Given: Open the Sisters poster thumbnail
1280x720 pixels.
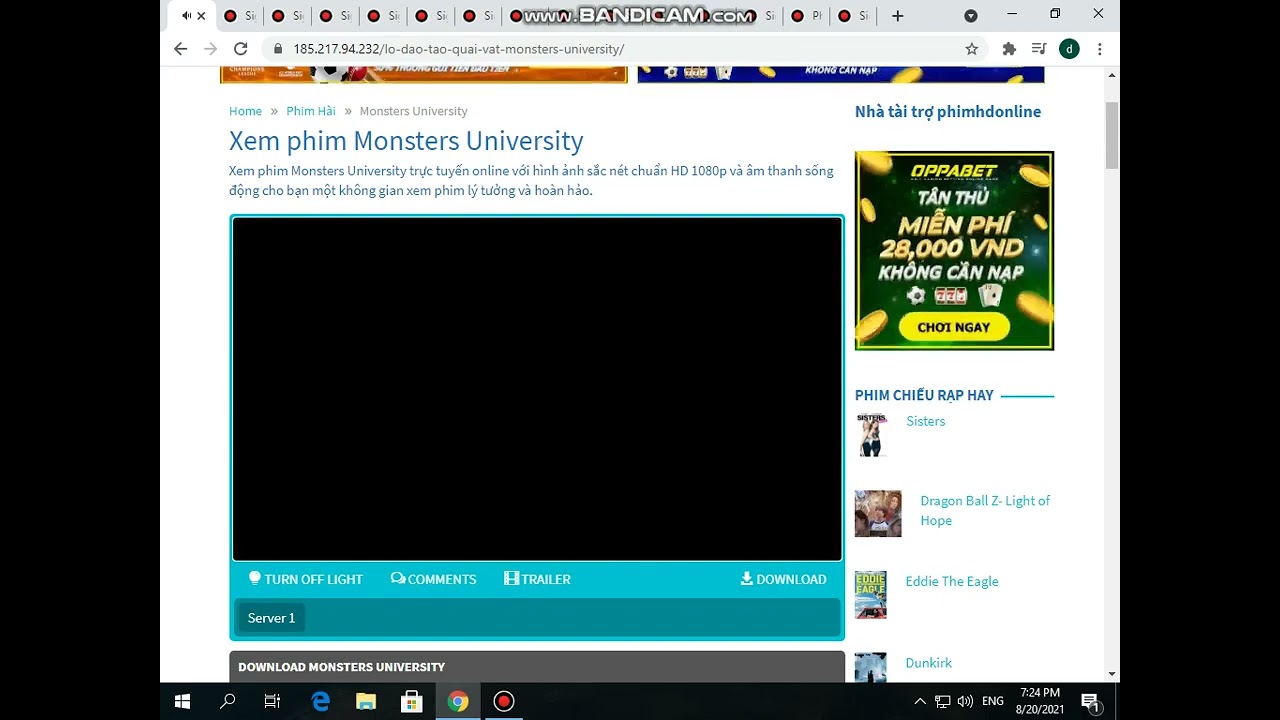Looking at the screenshot, I should point(871,435).
